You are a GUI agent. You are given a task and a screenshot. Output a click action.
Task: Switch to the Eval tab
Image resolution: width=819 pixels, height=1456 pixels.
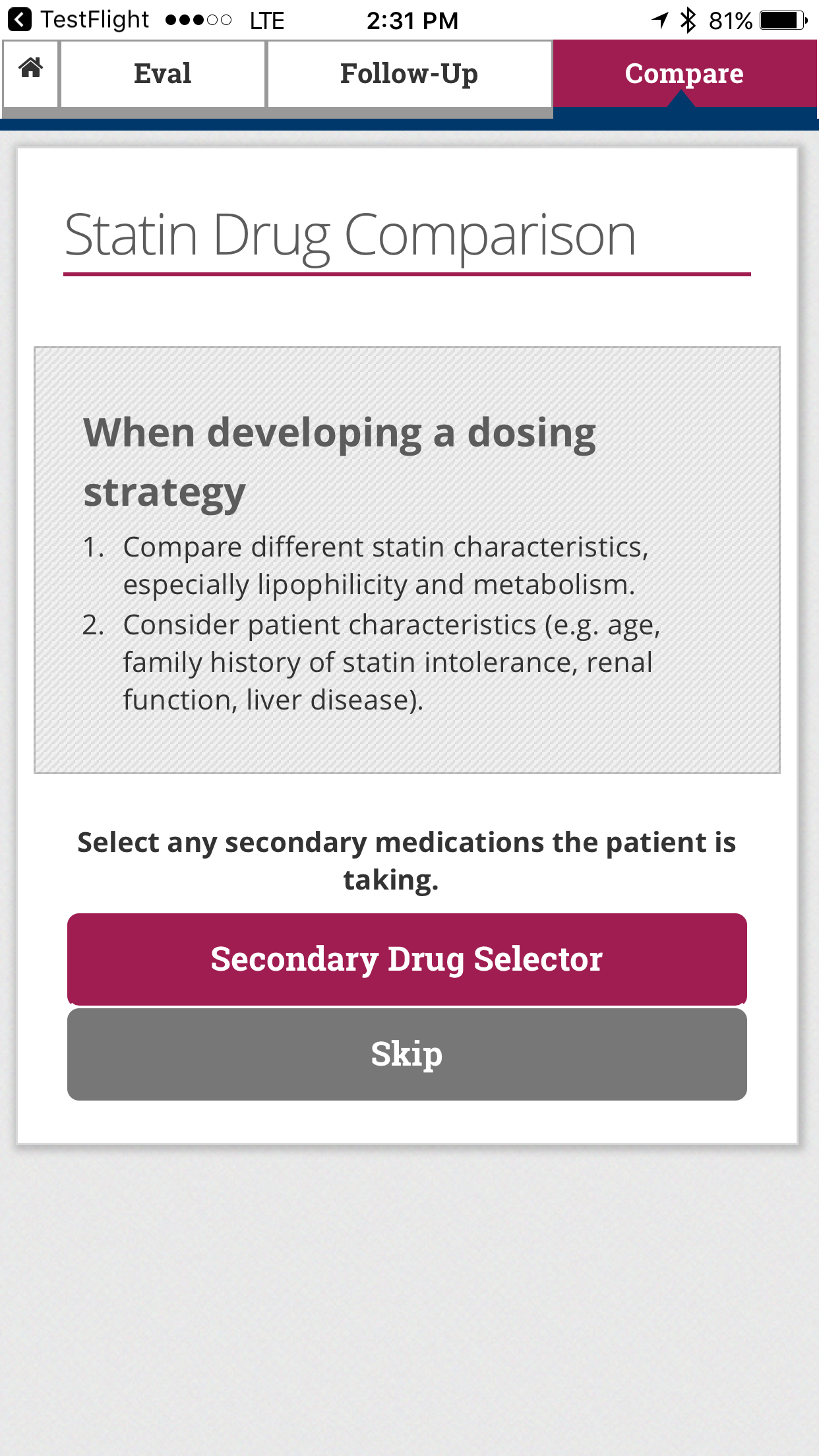[x=162, y=73]
